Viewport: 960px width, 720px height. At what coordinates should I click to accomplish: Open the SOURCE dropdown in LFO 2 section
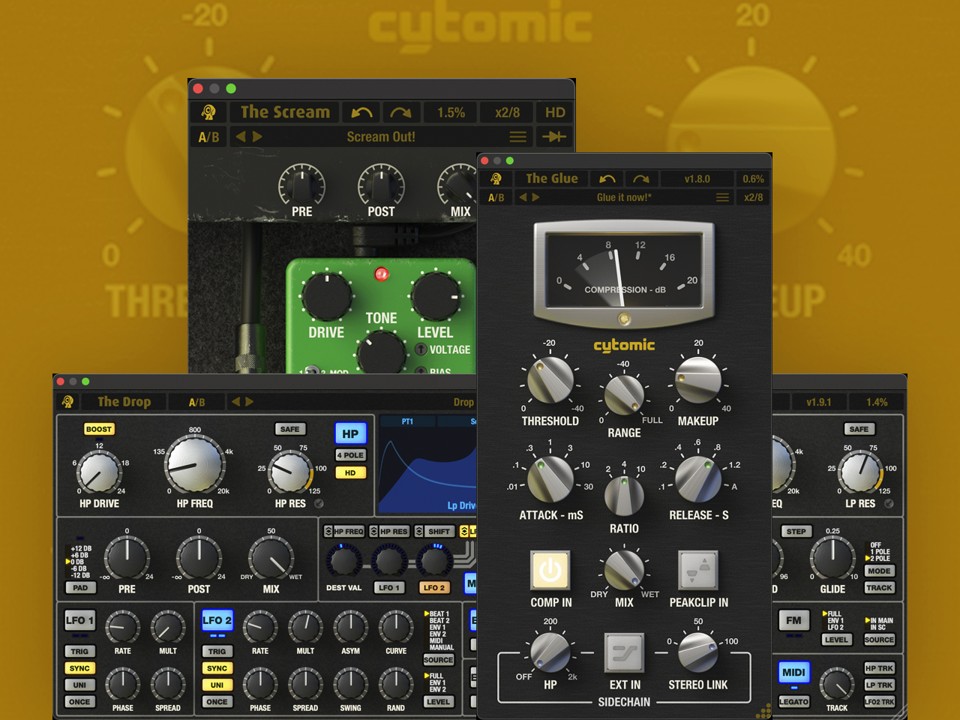coord(438,658)
